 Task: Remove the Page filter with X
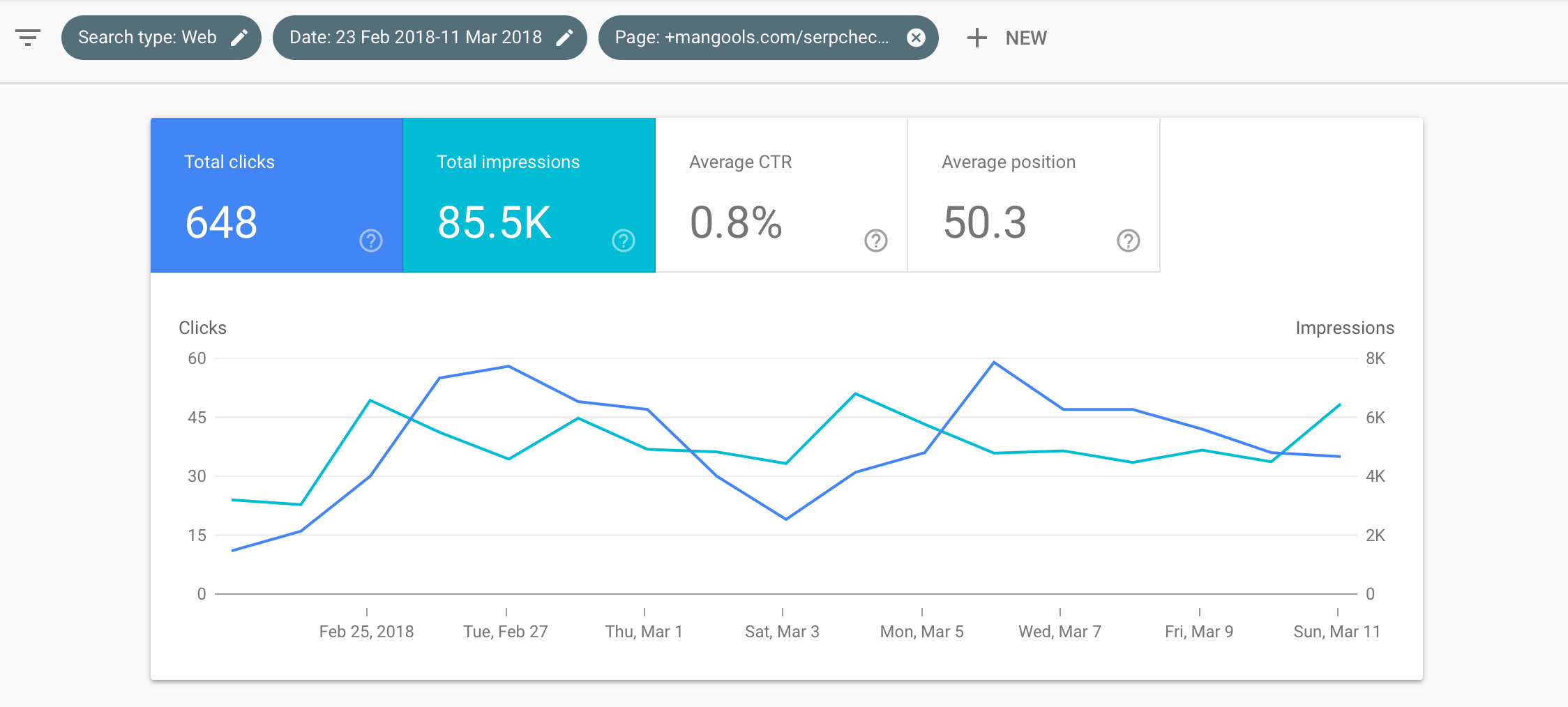[x=916, y=38]
